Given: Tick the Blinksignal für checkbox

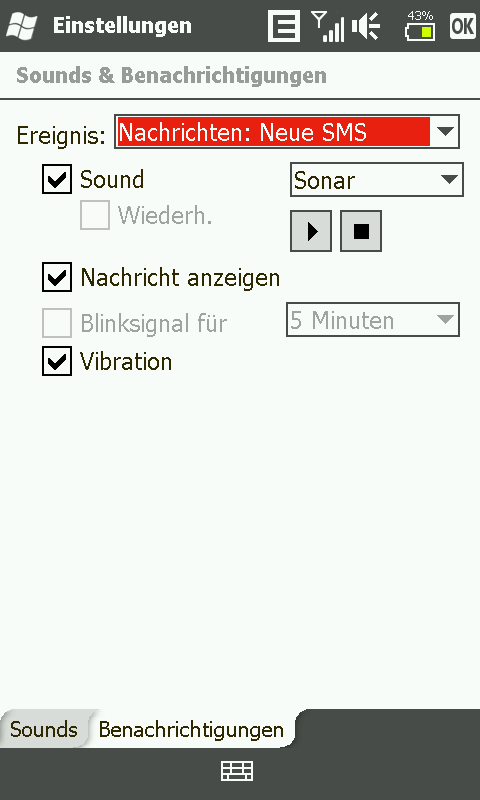Looking at the screenshot, I should click(x=57, y=322).
